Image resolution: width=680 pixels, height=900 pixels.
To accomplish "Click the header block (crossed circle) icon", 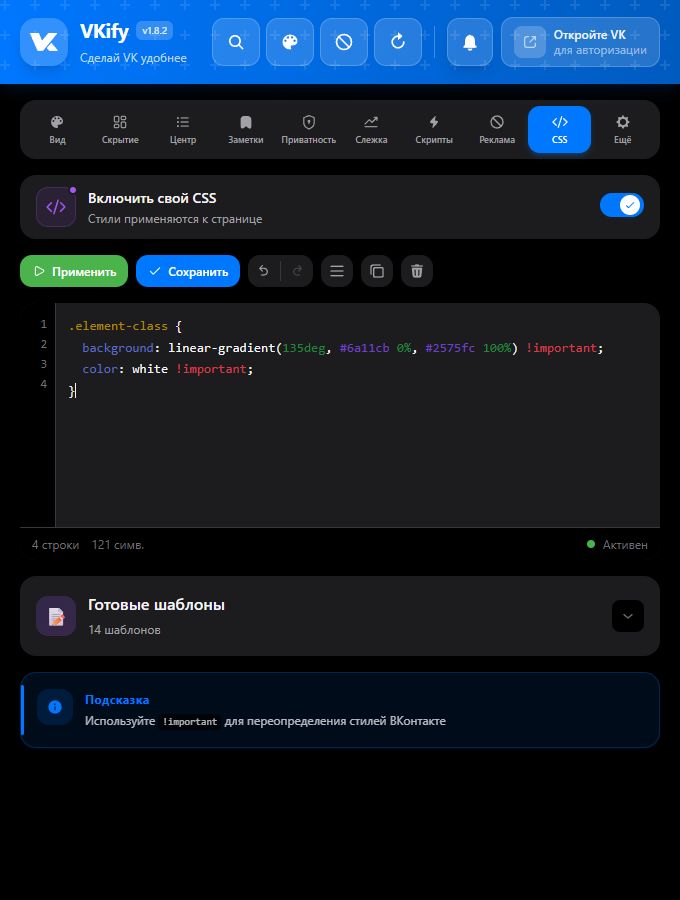I will click(344, 42).
